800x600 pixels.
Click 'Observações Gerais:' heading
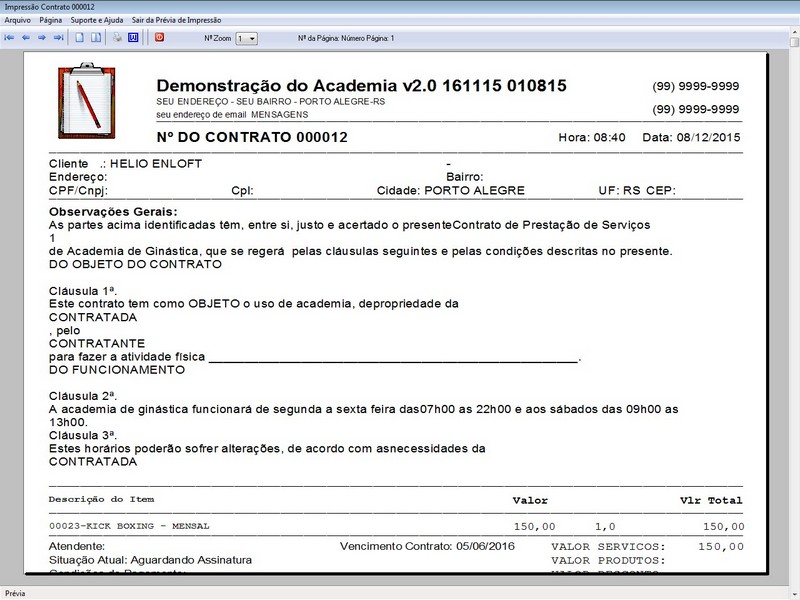click(x=113, y=212)
